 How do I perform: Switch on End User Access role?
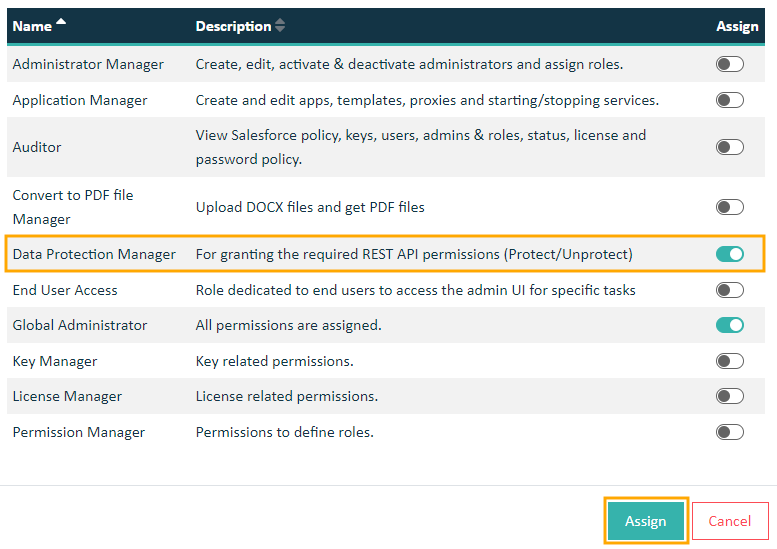[x=729, y=290]
